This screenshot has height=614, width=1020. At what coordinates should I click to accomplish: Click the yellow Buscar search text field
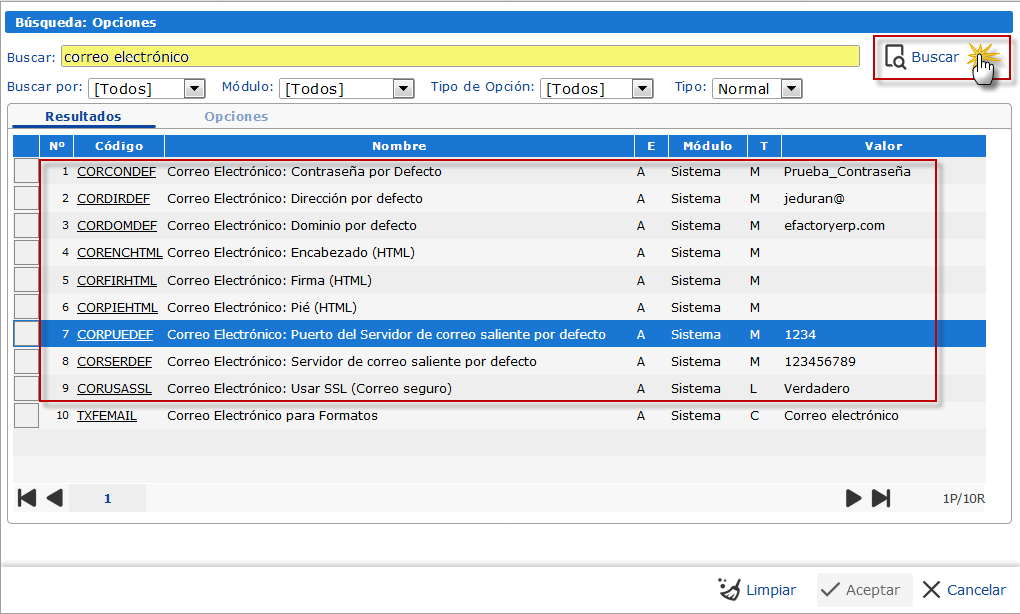[460, 57]
